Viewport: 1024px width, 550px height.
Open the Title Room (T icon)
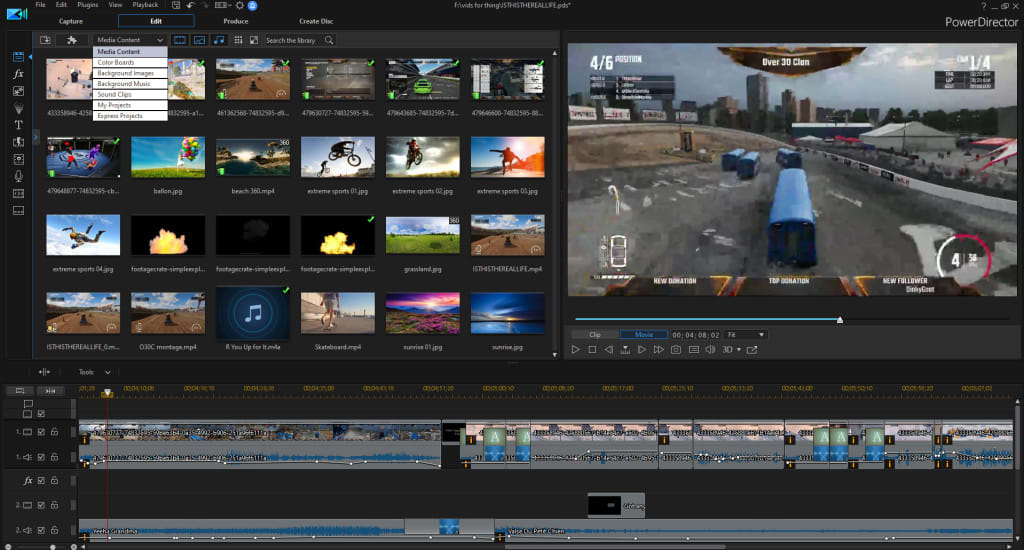tap(18, 125)
